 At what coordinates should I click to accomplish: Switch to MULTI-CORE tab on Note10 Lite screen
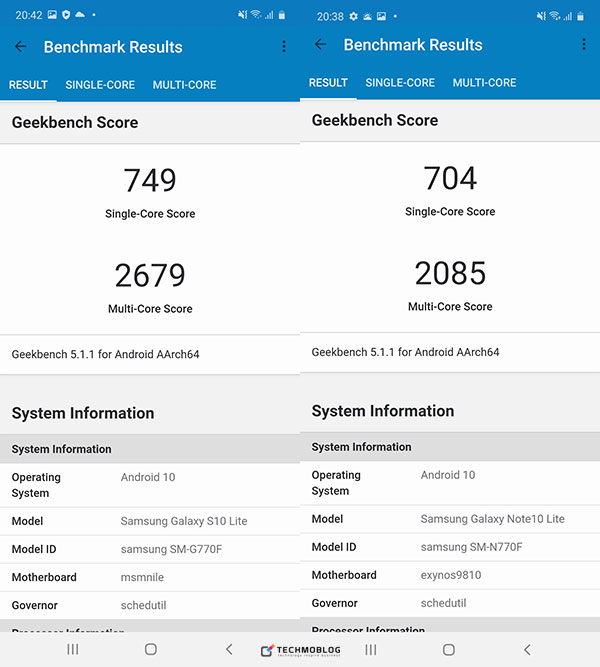click(484, 83)
